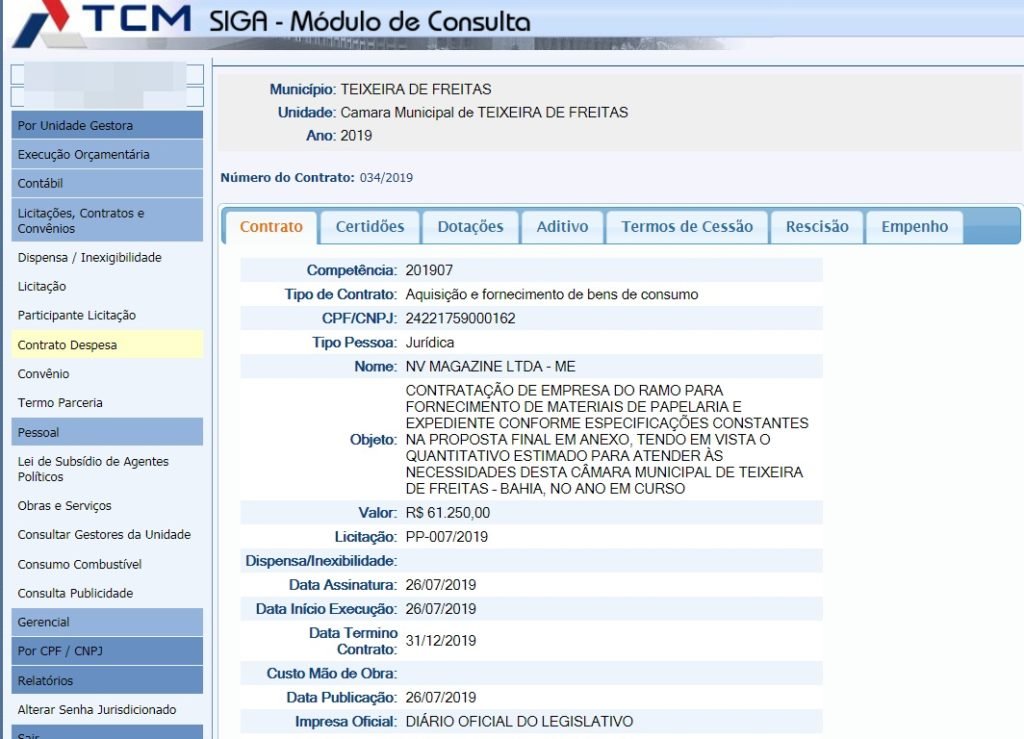
Task: Click Alterar Senha Jurisdicionado link
Action: [96, 709]
